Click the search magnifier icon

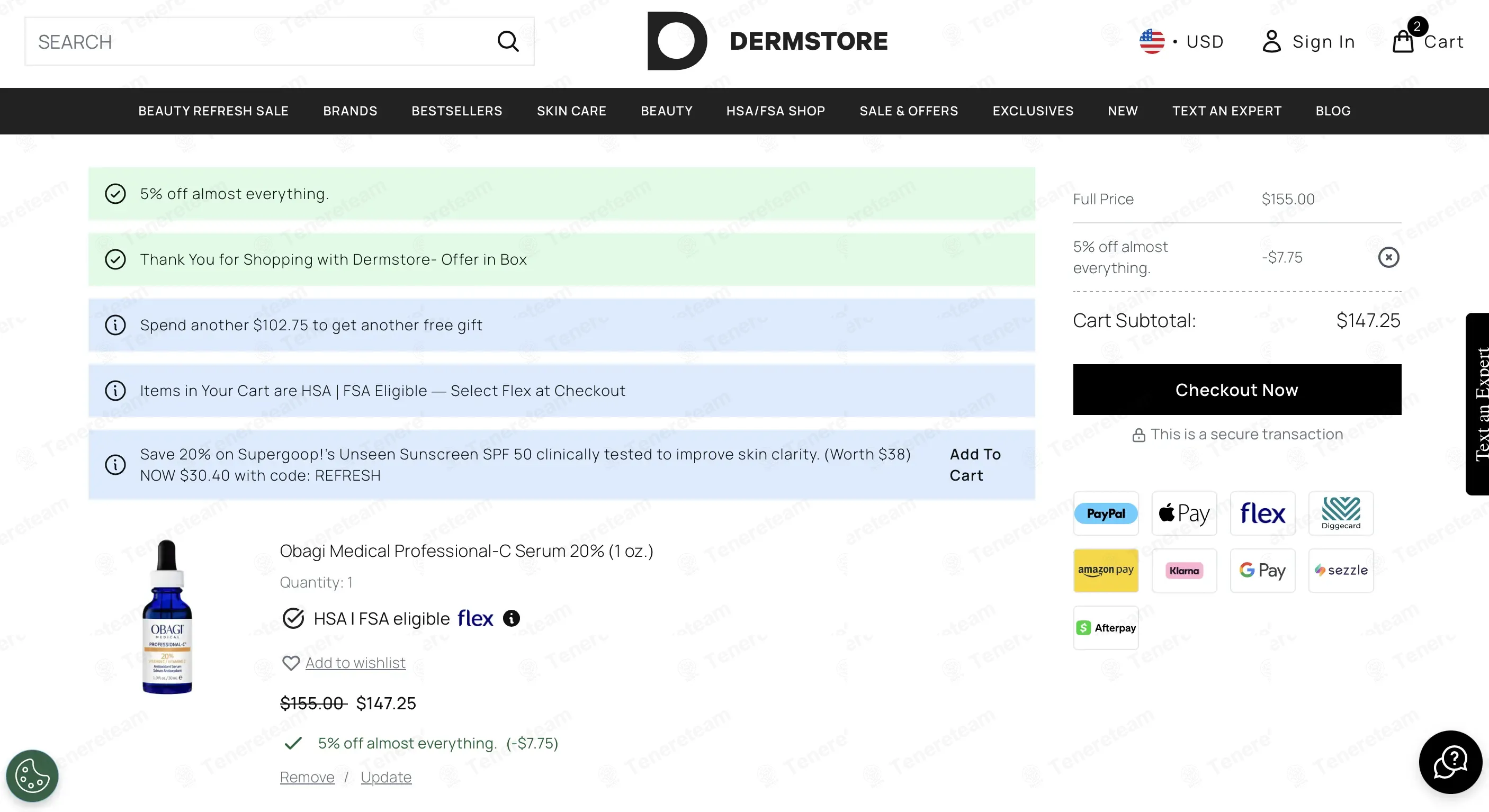click(x=507, y=41)
